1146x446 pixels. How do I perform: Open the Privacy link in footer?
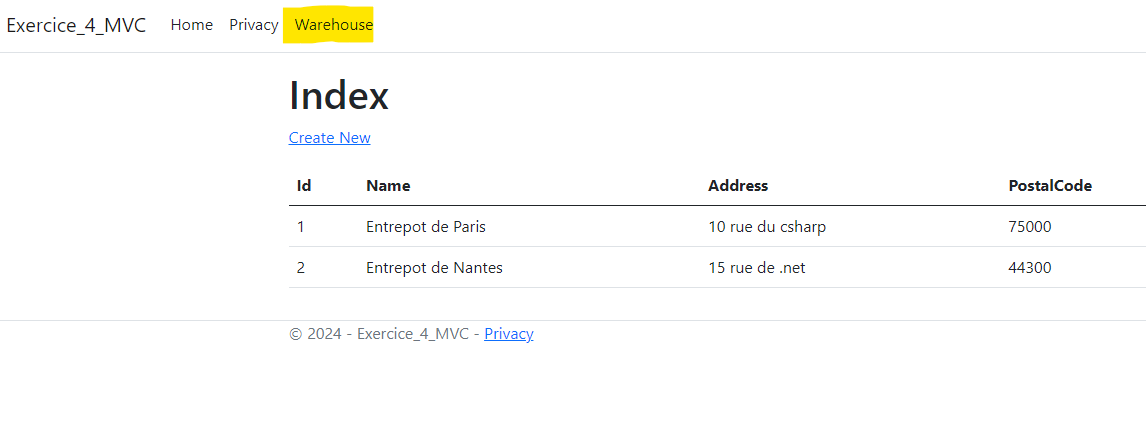click(509, 334)
